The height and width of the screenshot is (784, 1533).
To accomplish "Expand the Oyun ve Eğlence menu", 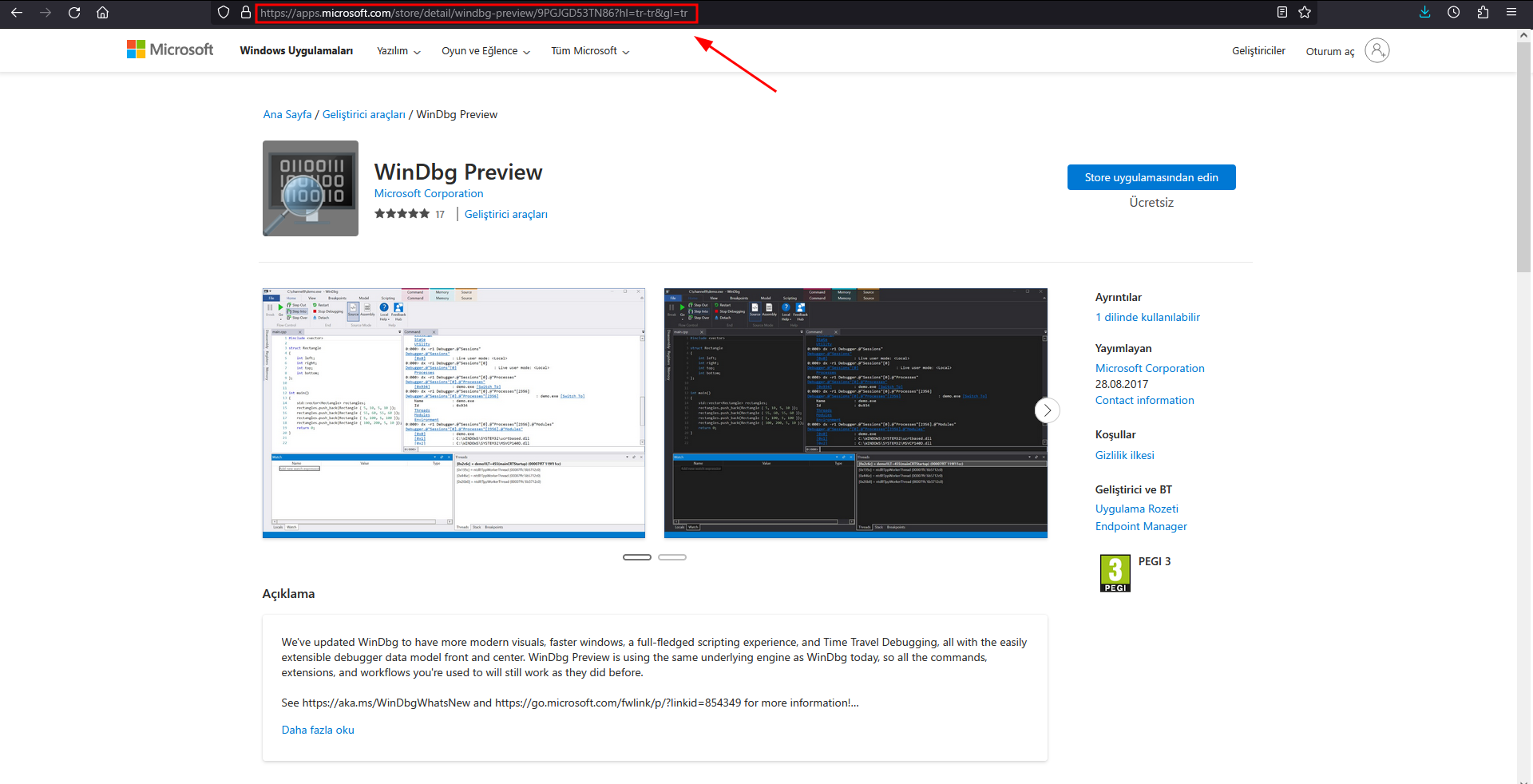I will (485, 51).
